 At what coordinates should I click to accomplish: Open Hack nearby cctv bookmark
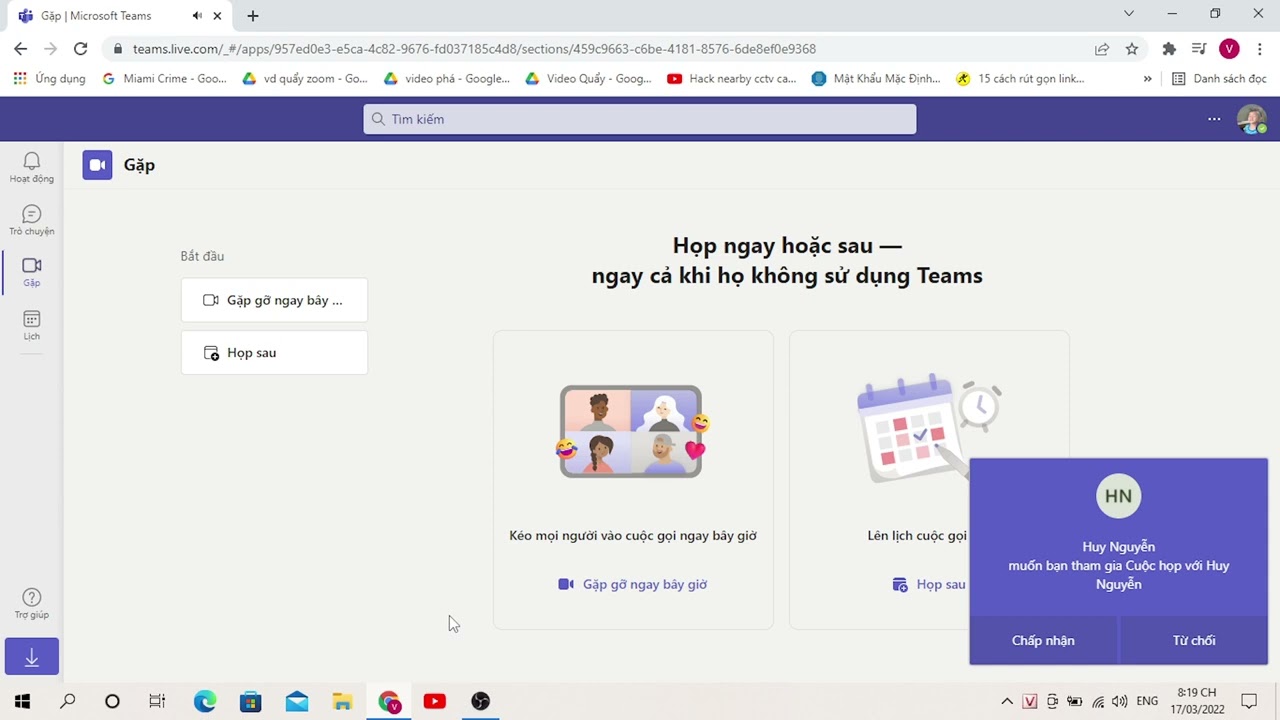731,79
